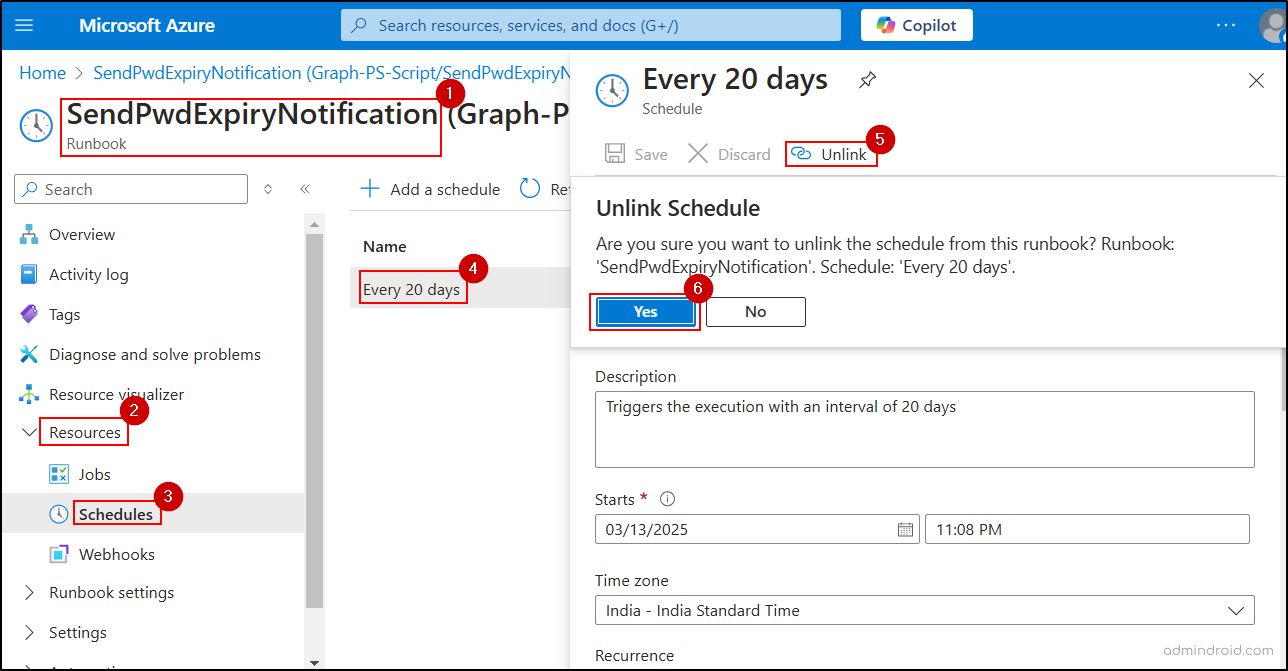Click the Description text box
The width and height of the screenshot is (1288, 671).
[x=924, y=429]
